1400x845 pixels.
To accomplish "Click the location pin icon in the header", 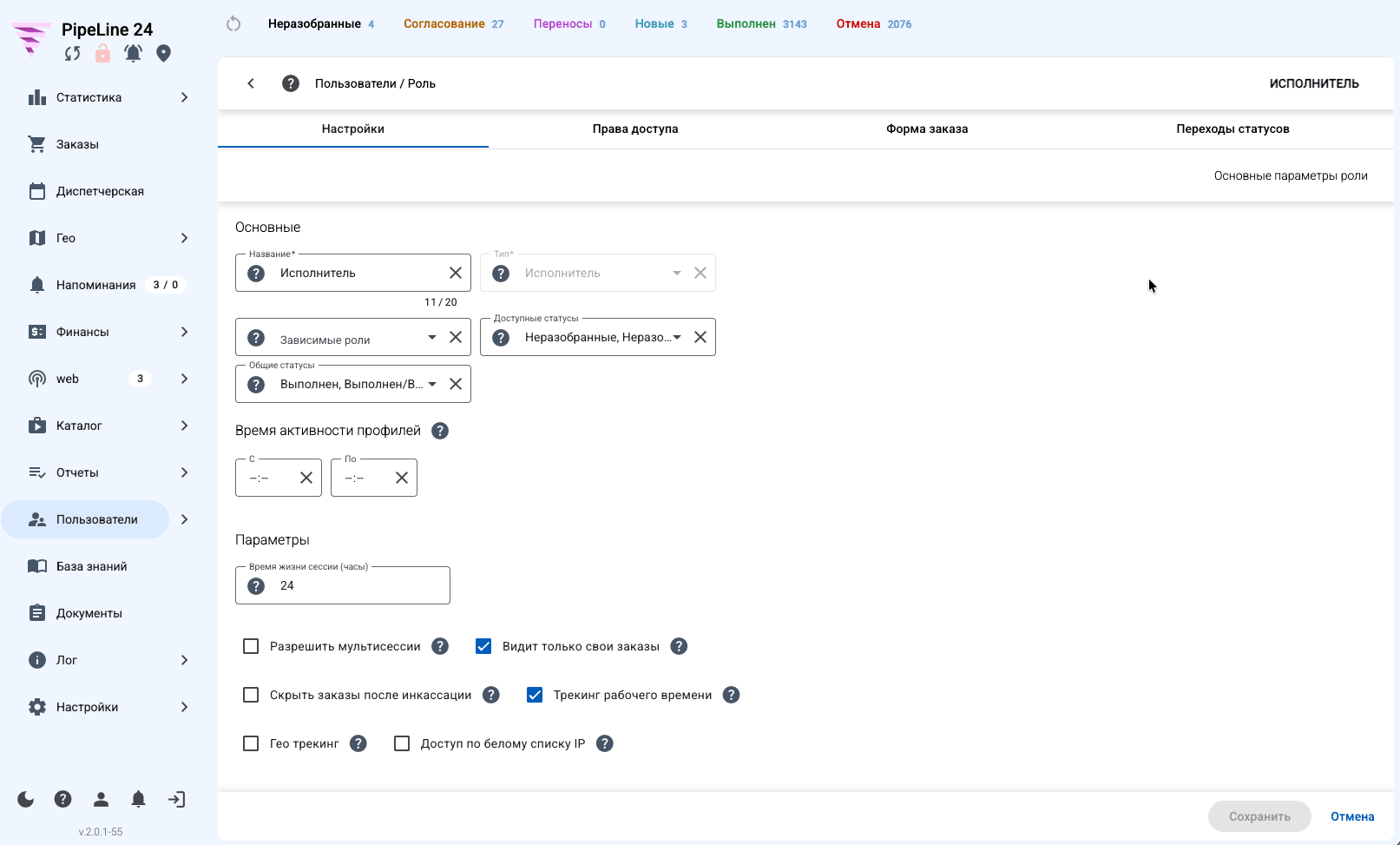I will click(163, 54).
